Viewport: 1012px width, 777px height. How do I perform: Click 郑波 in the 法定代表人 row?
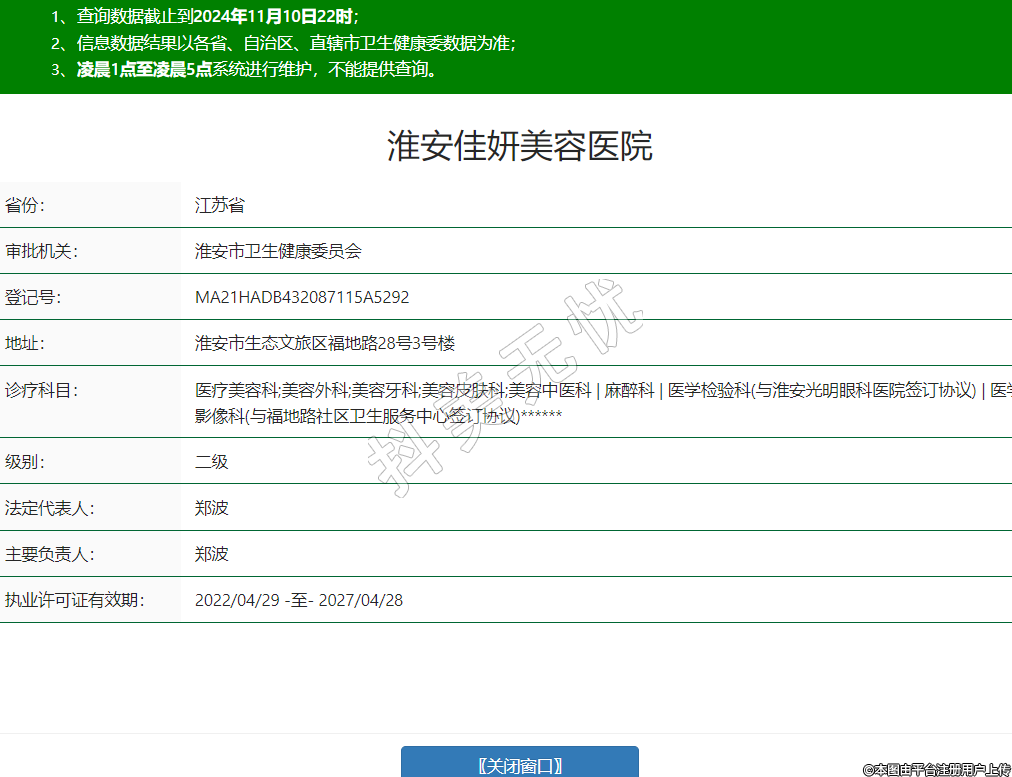(x=212, y=508)
